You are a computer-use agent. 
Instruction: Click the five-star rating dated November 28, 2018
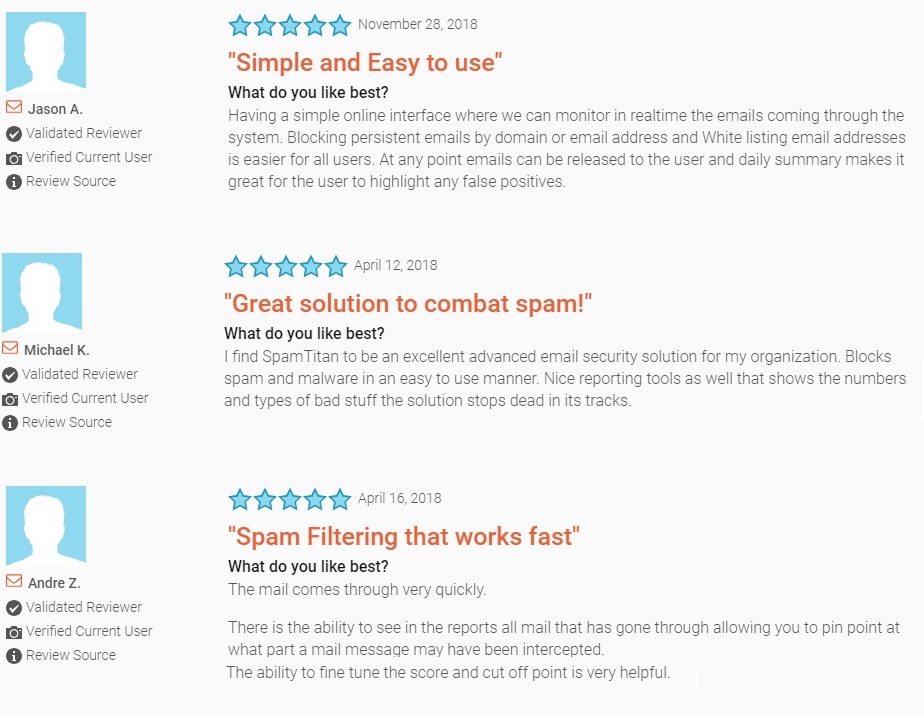point(290,25)
